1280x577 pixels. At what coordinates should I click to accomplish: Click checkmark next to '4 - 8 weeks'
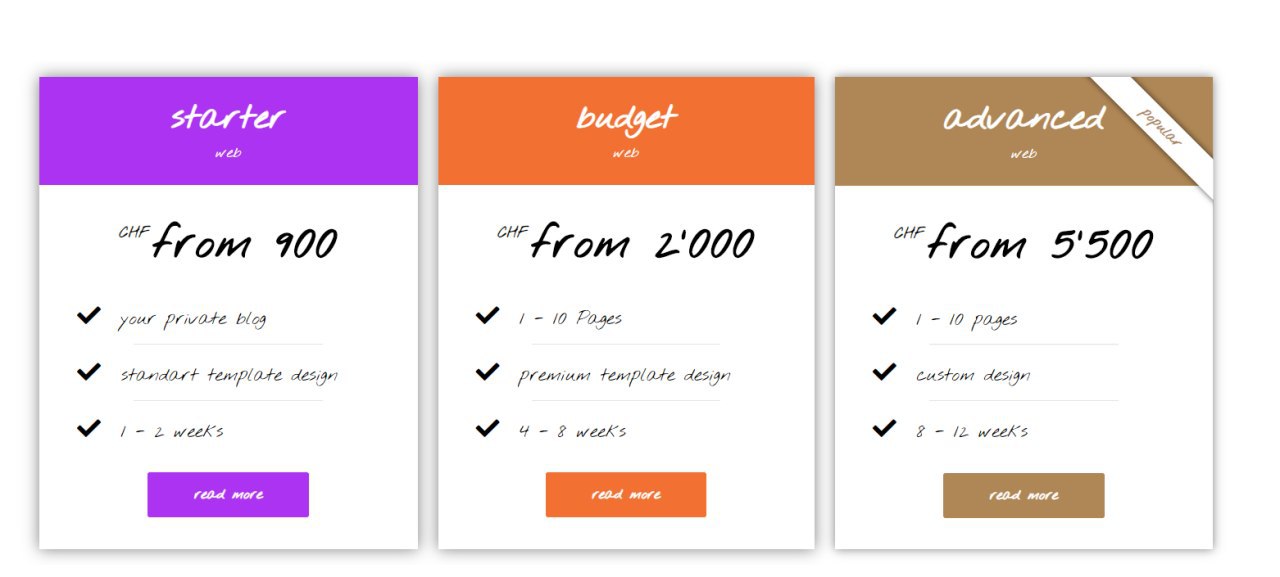(x=487, y=428)
